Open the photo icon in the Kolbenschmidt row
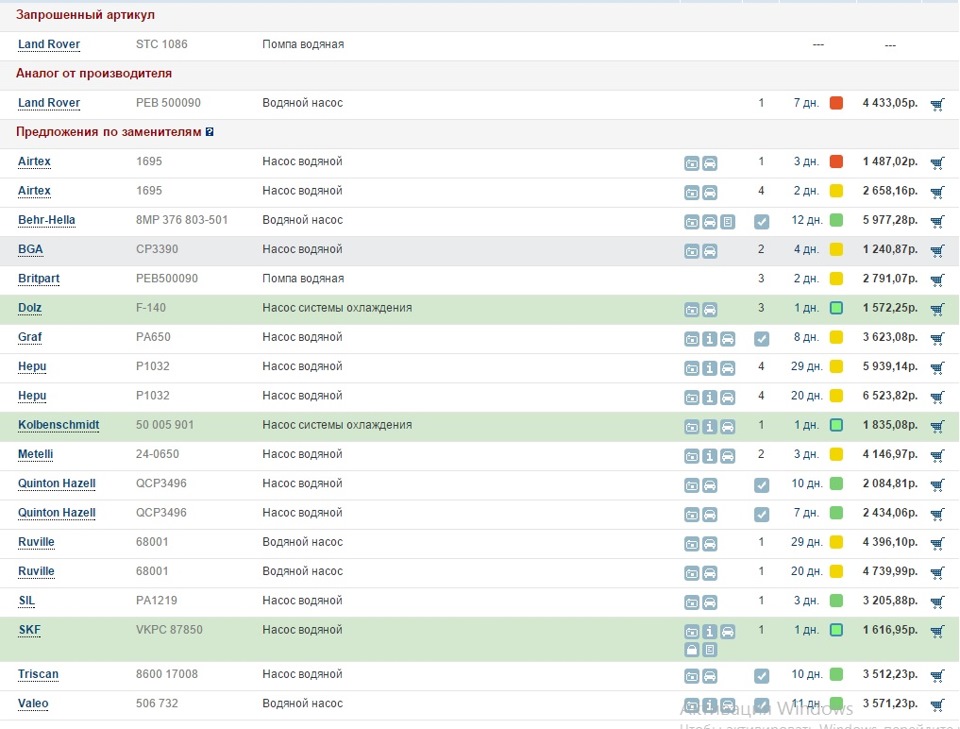This screenshot has width=960, height=729. [x=691, y=427]
